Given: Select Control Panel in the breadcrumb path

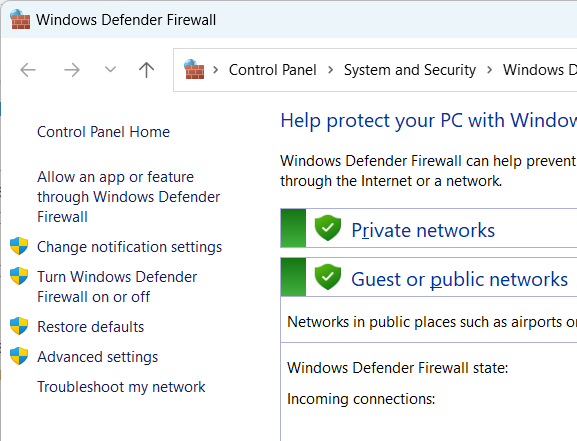Looking at the screenshot, I should [272, 70].
